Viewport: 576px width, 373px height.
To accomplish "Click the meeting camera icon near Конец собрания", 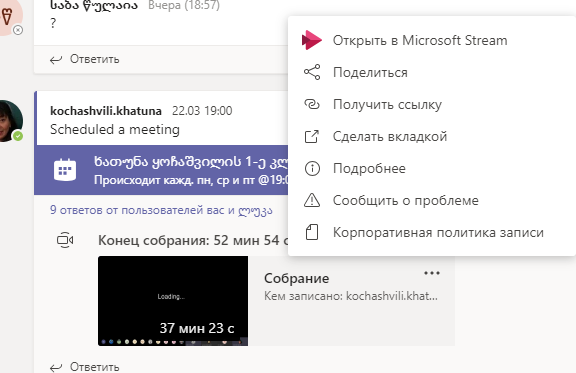I will pos(65,240).
